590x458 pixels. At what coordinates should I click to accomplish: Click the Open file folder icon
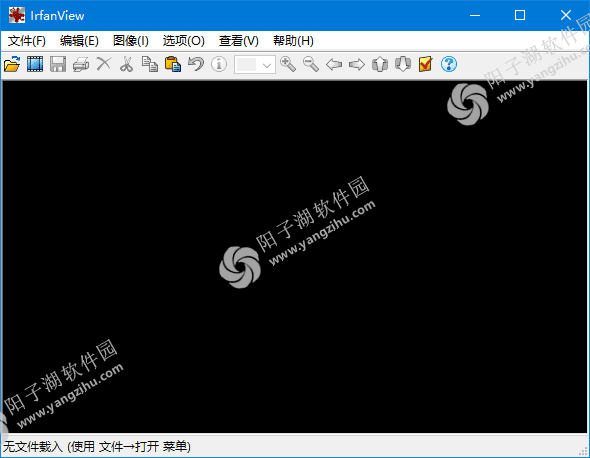[12, 64]
